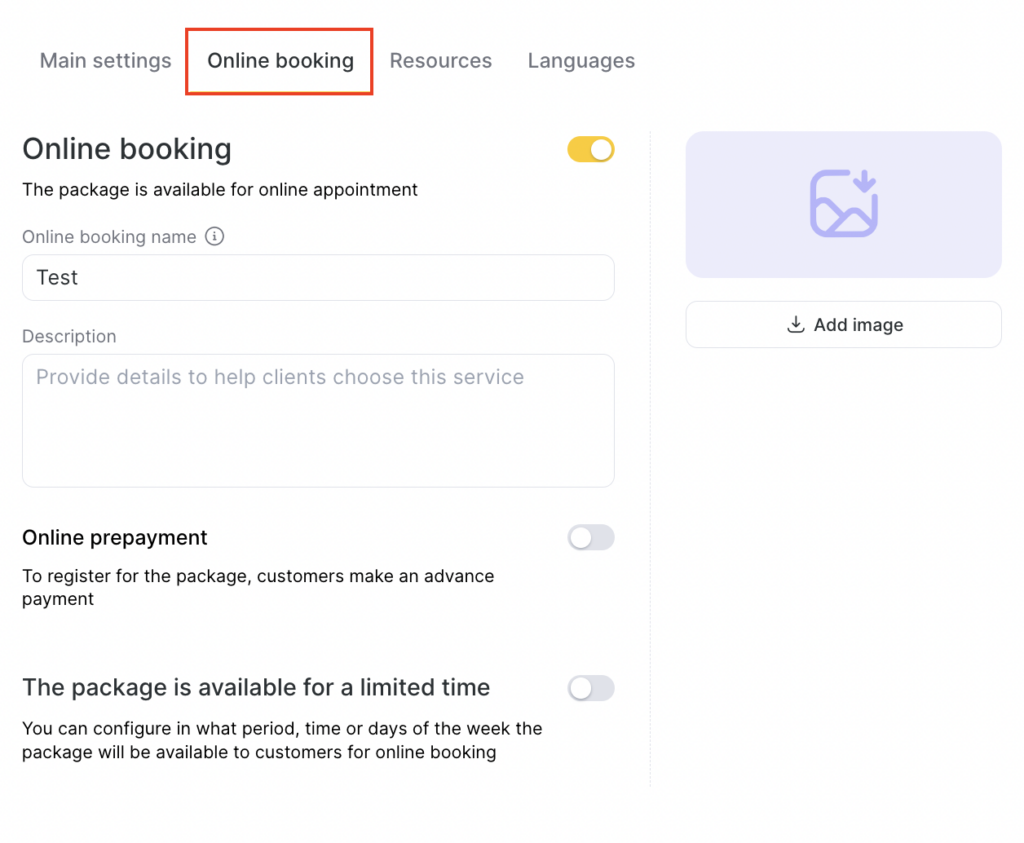The height and width of the screenshot is (843, 1024).
Task: Click the online appointment availability subtitle text
Action: tap(220, 190)
